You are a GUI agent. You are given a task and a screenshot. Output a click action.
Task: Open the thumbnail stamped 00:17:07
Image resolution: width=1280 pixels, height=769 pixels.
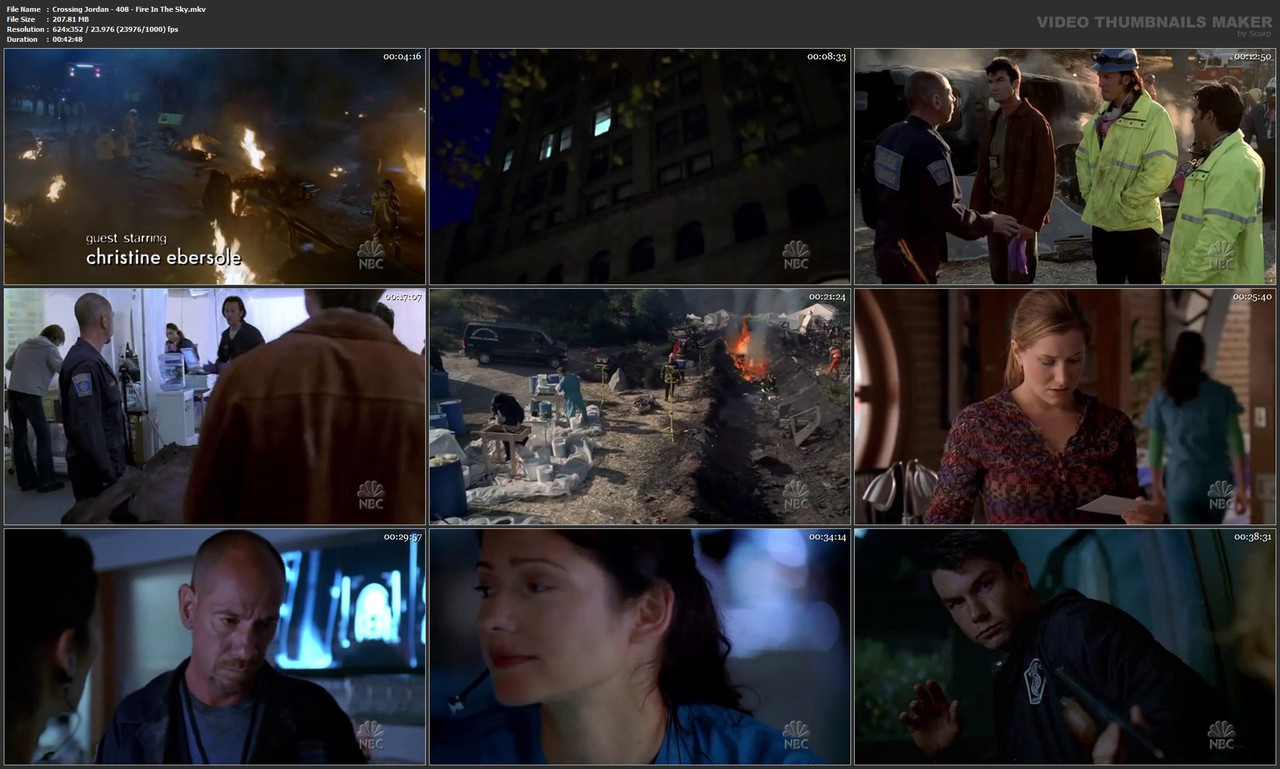[x=215, y=407]
